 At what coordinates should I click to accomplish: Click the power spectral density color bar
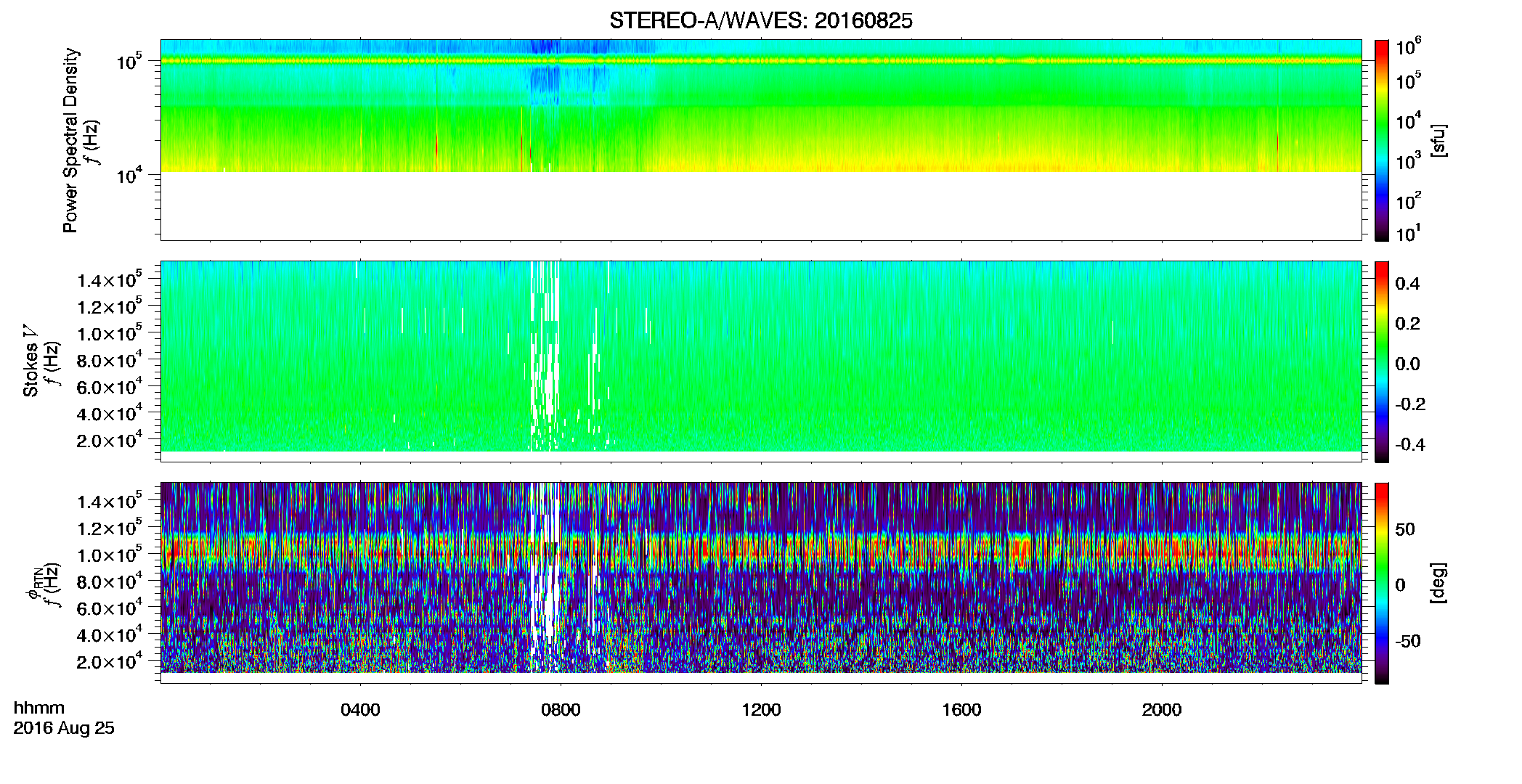[1382, 140]
